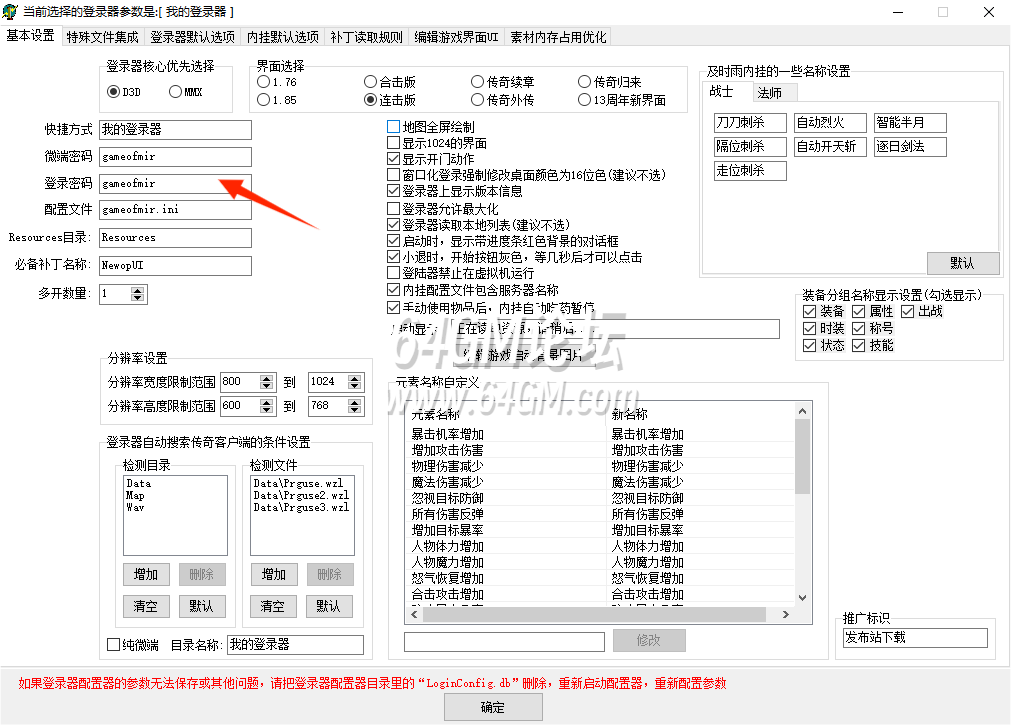Viewport: 1011px width, 725px height.
Task: Select 忽视目标防御 row in element list
Action: click(x=600, y=498)
